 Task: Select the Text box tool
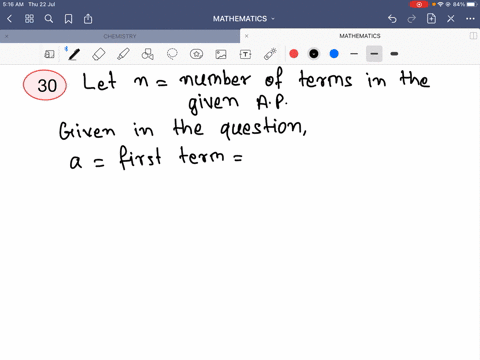pyautogui.click(x=245, y=54)
